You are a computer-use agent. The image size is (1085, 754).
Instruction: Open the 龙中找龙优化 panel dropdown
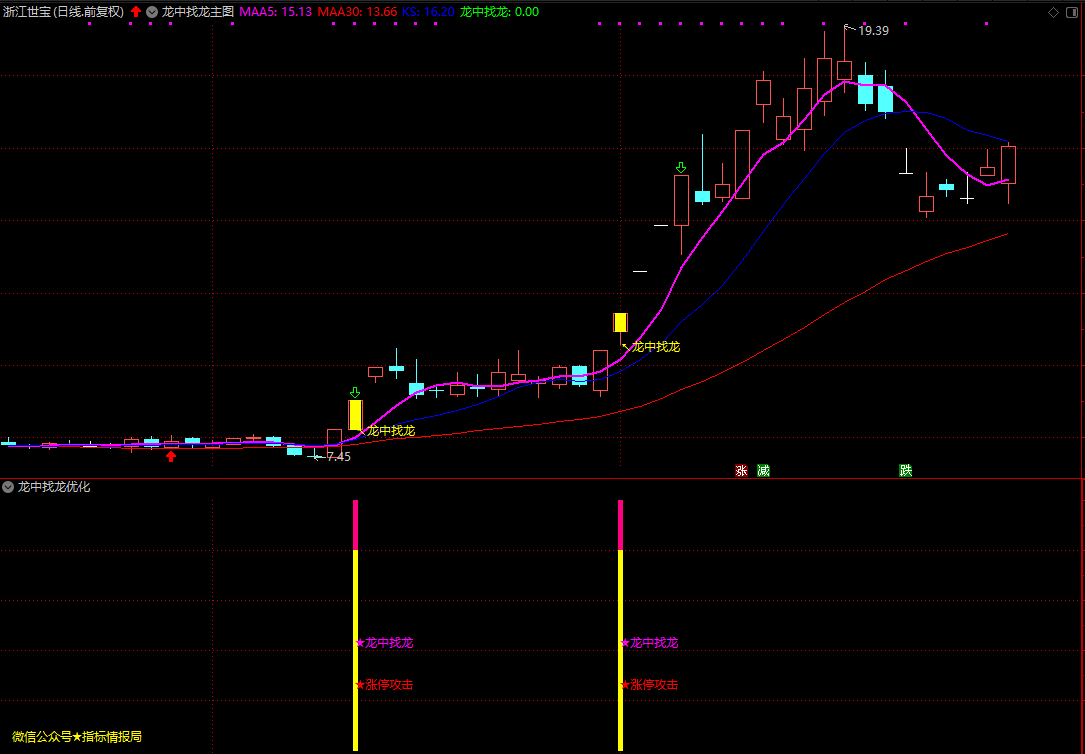coord(8,487)
